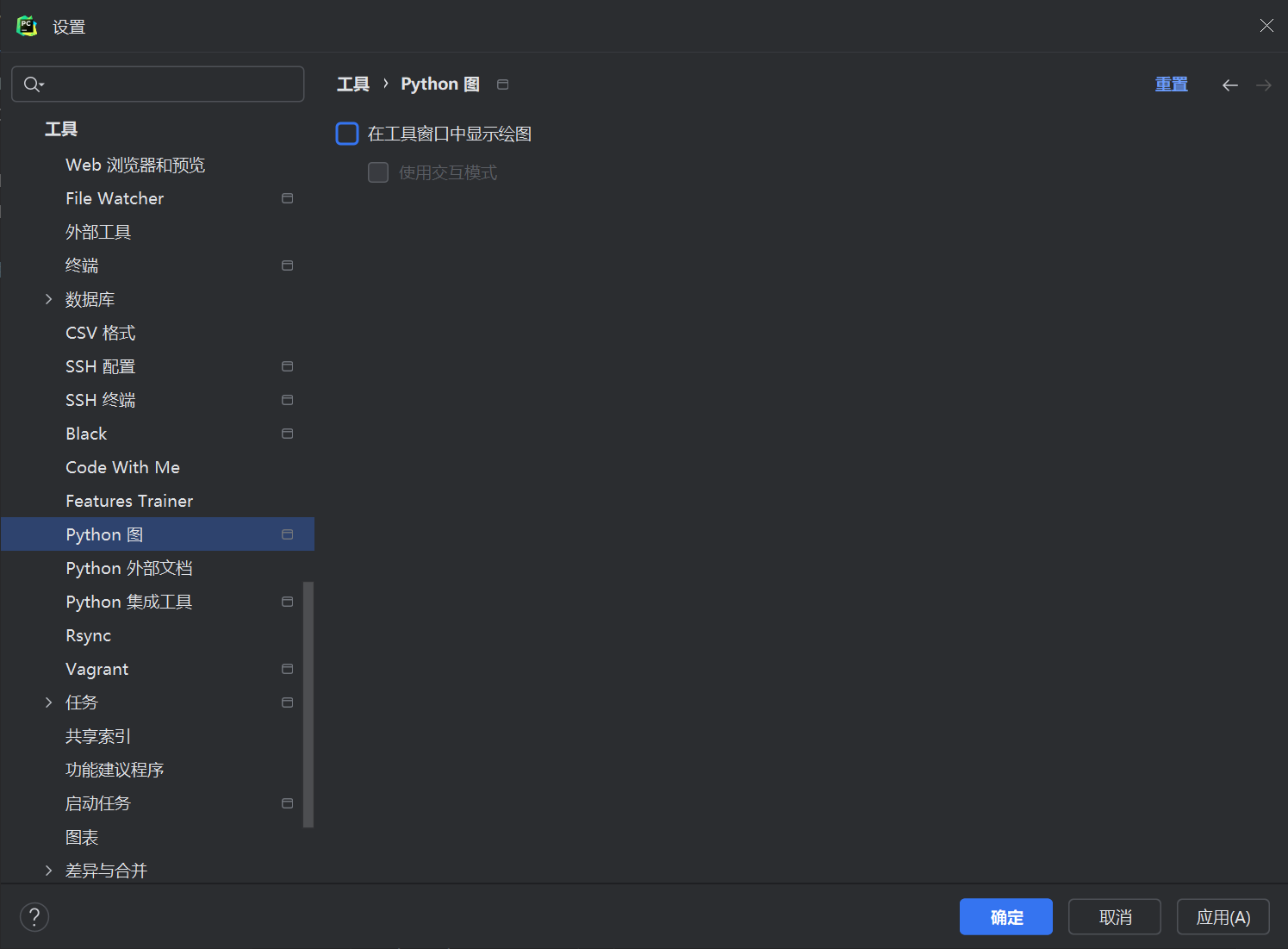The height and width of the screenshot is (949, 1288).
Task: Click project icon next to Python 图 heading
Action: (x=502, y=84)
